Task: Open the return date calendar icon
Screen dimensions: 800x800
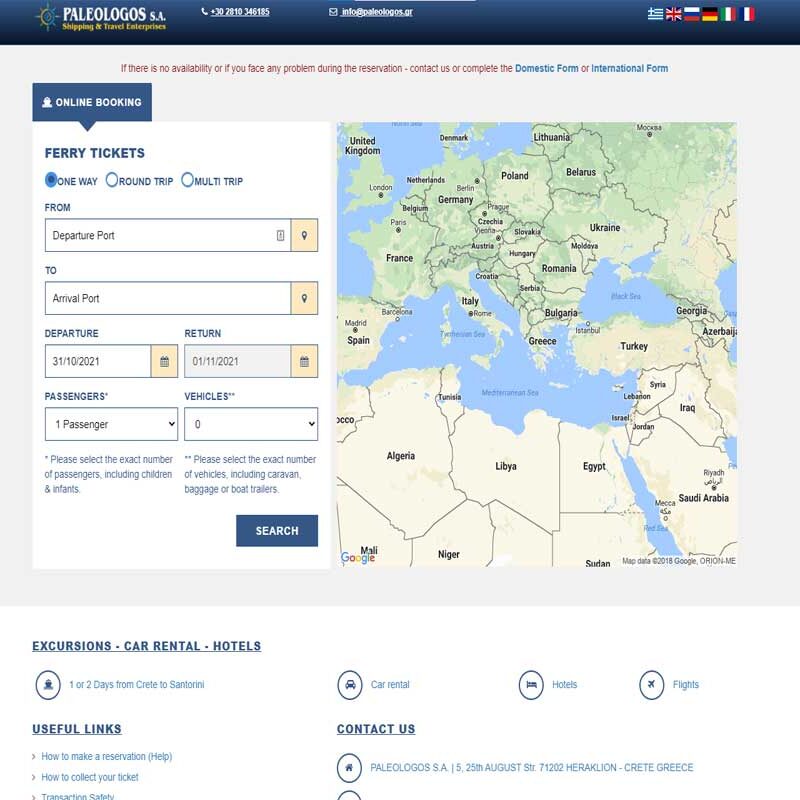Action: point(304,361)
